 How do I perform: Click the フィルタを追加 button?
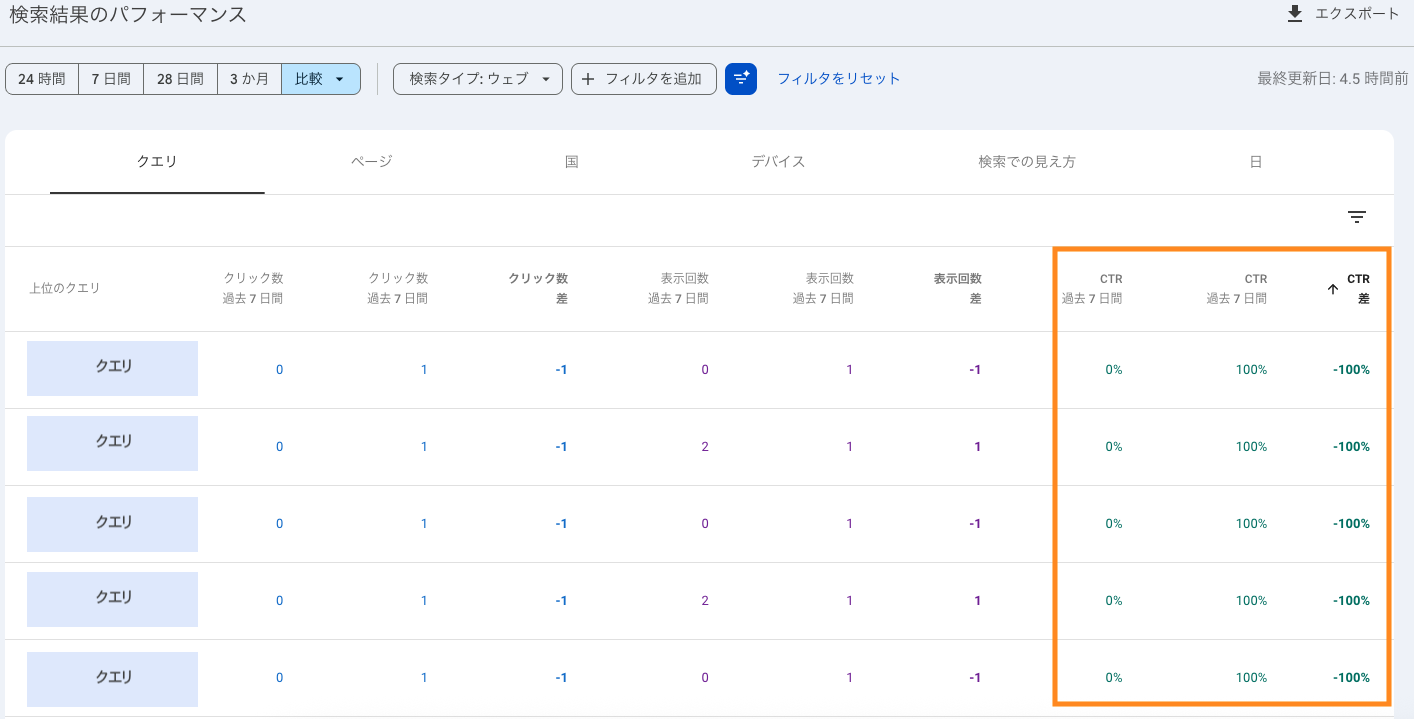[644, 79]
